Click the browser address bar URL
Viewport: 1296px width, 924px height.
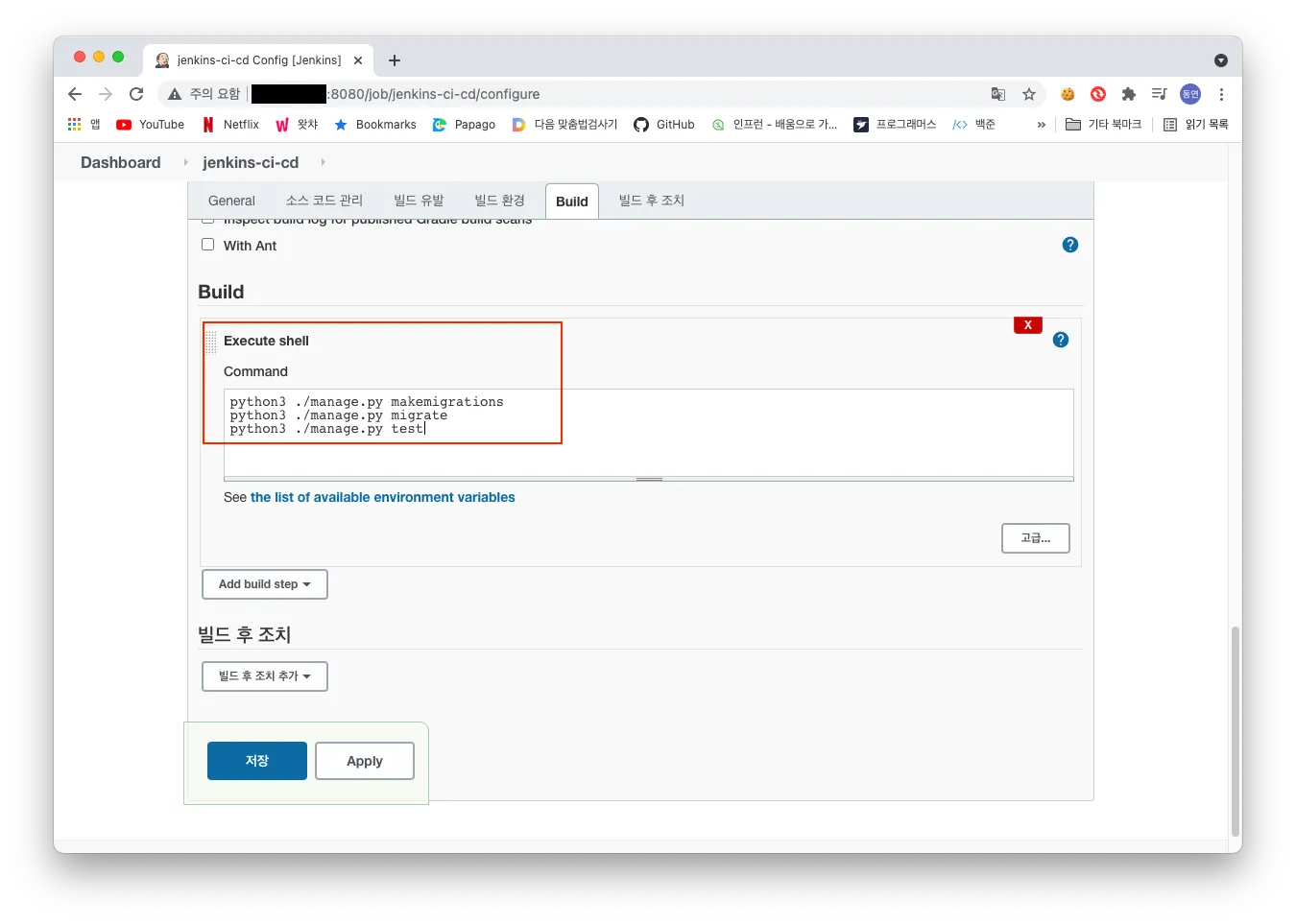[x=435, y=94]
